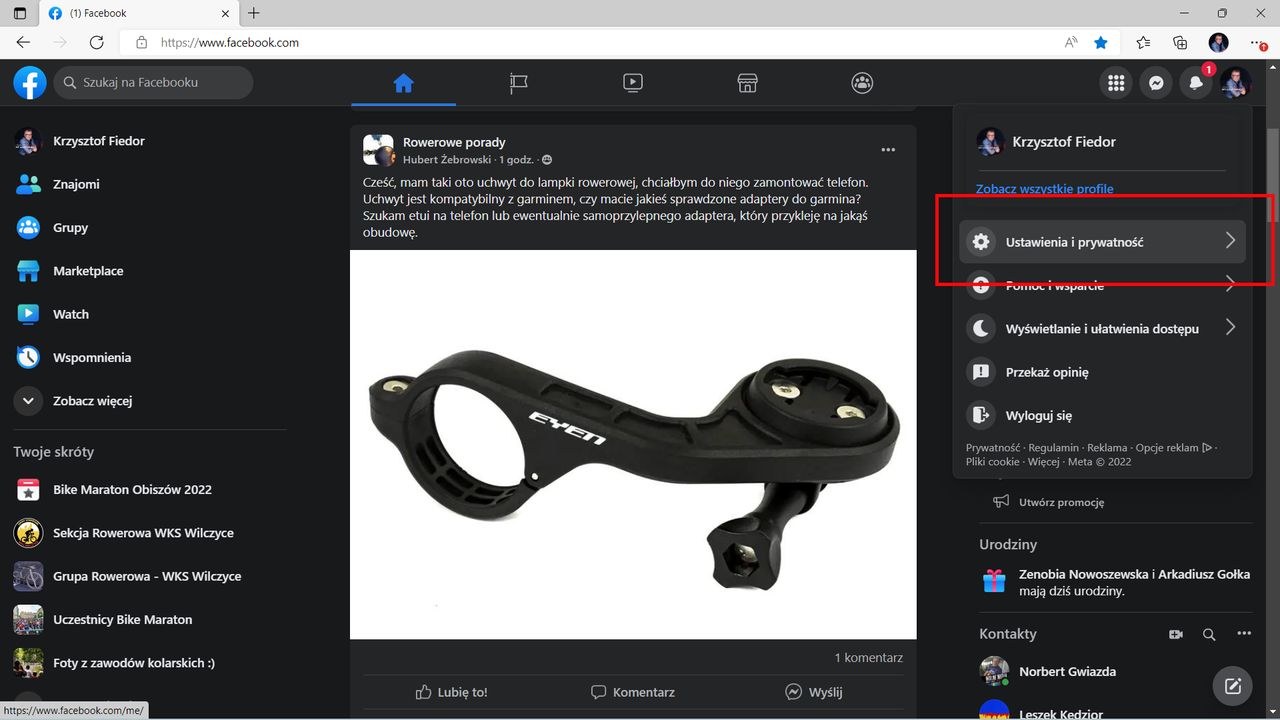Viewport: 1280px width, 720px height.
Task: Open Zenobia Nowoszewska birthday link
Action: pyautogui.click(x=1084, y=574)
